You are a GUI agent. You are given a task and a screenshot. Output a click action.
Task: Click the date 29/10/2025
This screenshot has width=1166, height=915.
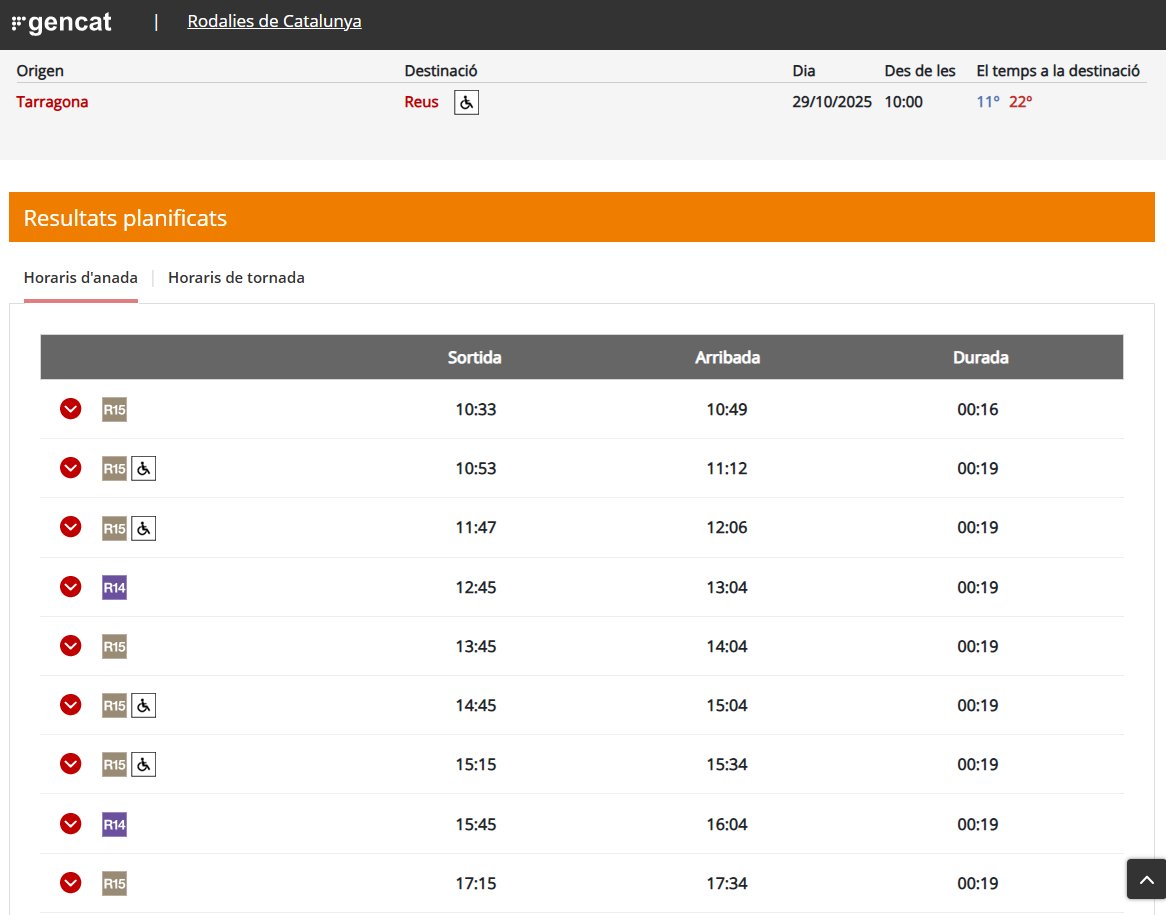pyautogui.click(x=831, y=102)
